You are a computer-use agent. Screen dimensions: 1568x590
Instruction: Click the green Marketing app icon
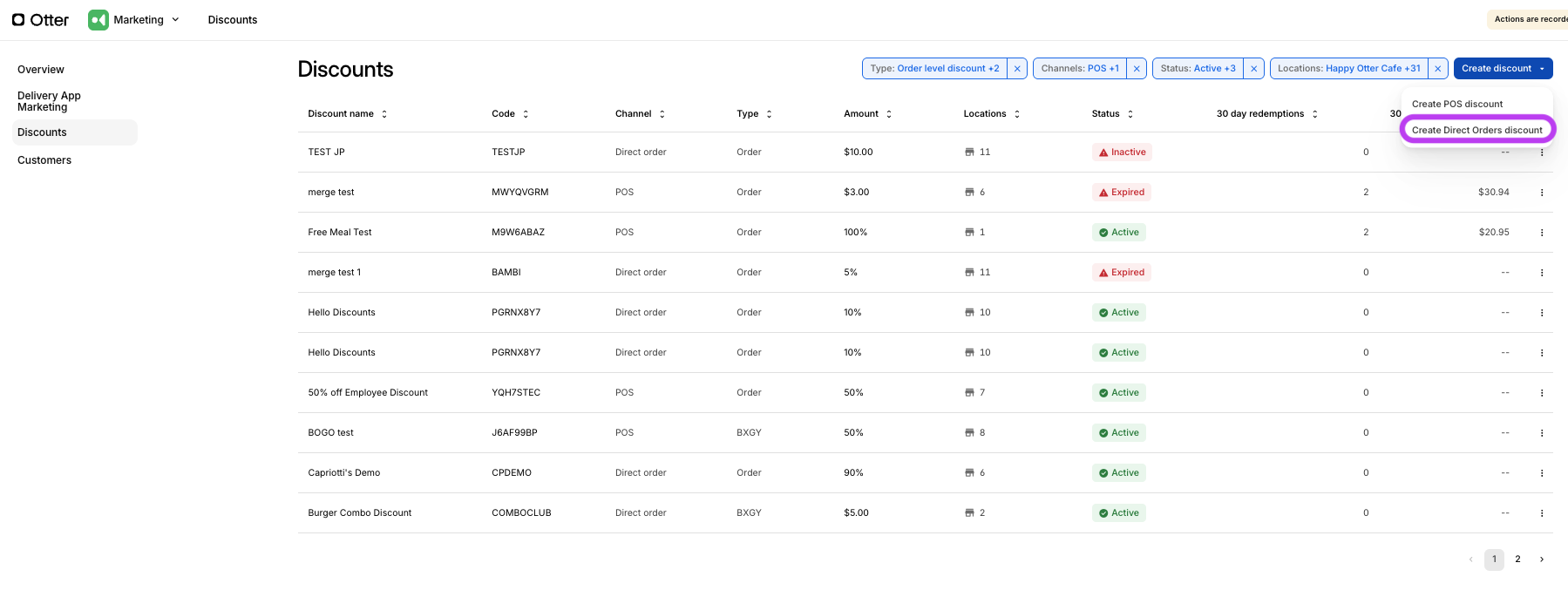(x=98, y=20)
